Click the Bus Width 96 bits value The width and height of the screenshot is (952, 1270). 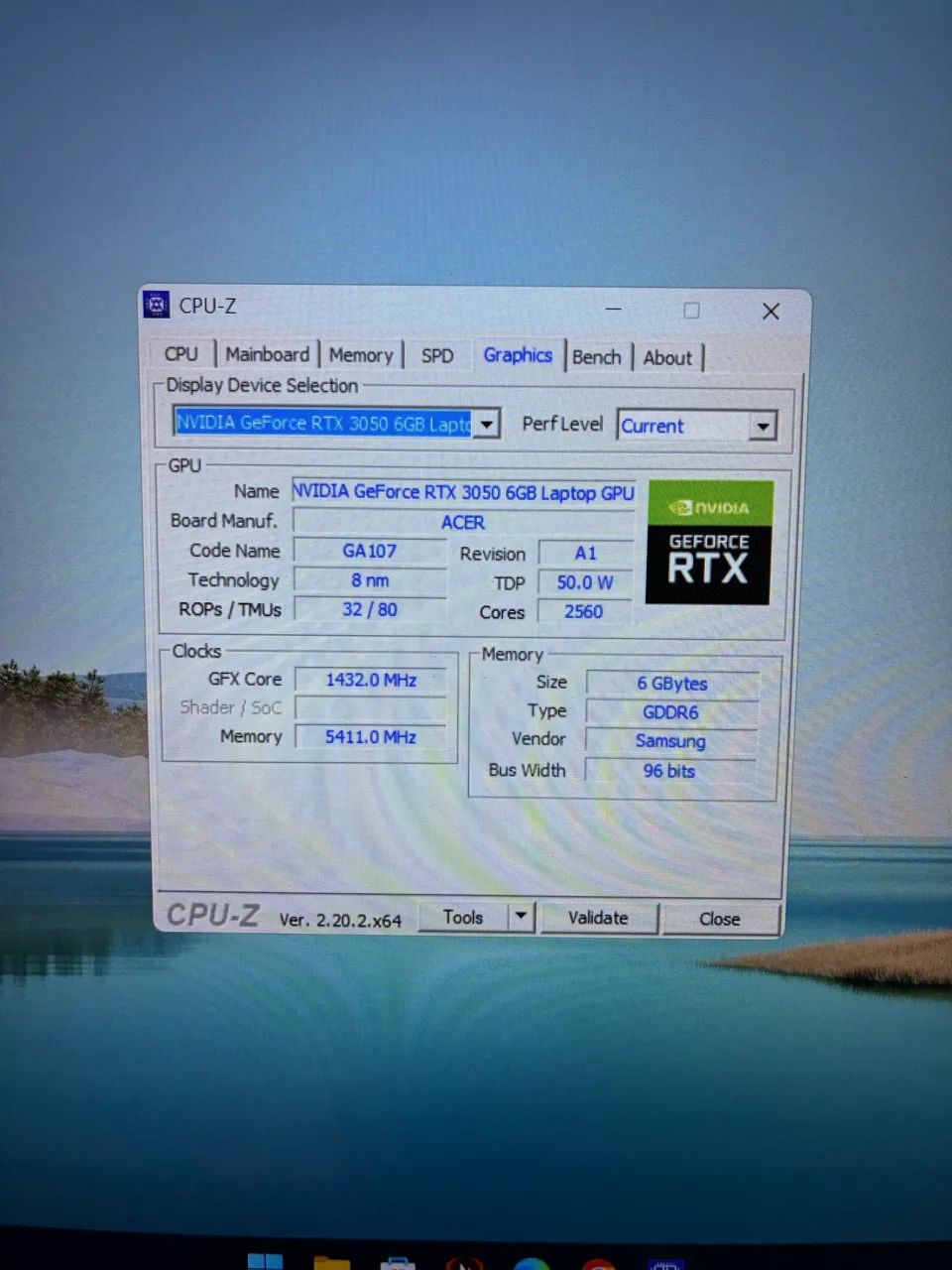(x=669, y=771)
